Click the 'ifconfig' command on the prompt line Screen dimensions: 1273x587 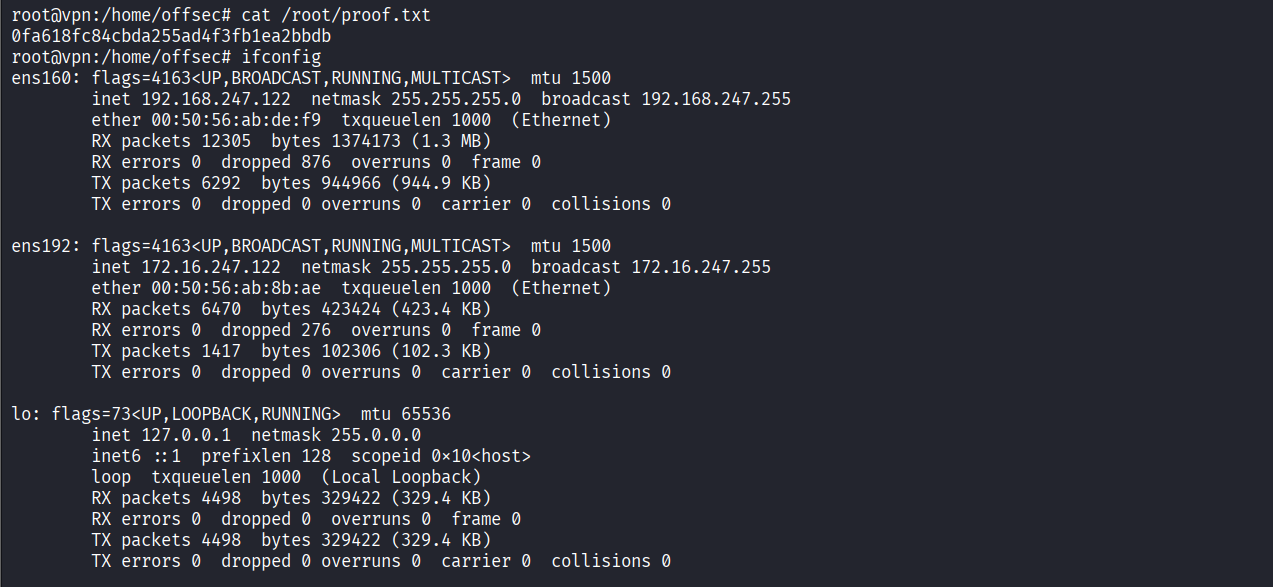click(281, 57)
